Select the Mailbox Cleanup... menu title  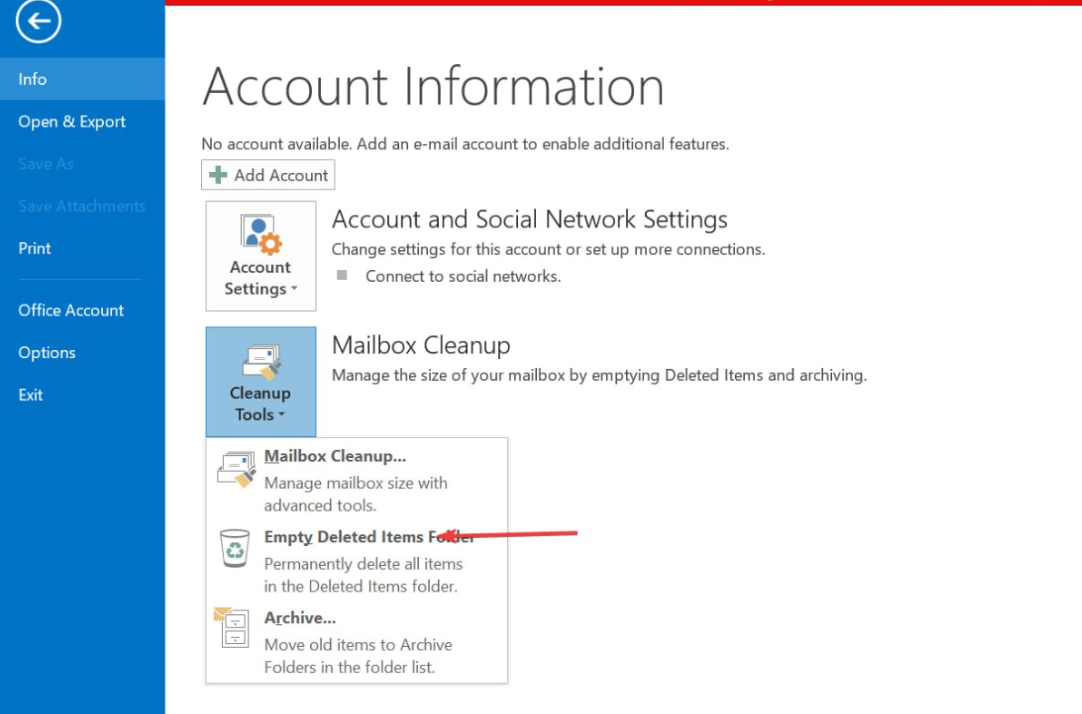tap(335, 456)
